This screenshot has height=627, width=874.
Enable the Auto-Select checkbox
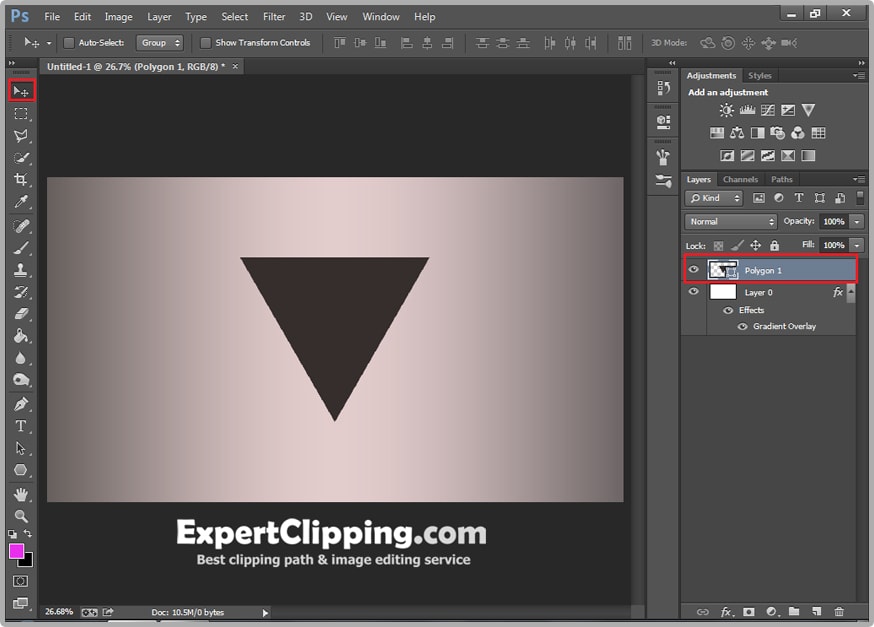click(x=69, y=43)
